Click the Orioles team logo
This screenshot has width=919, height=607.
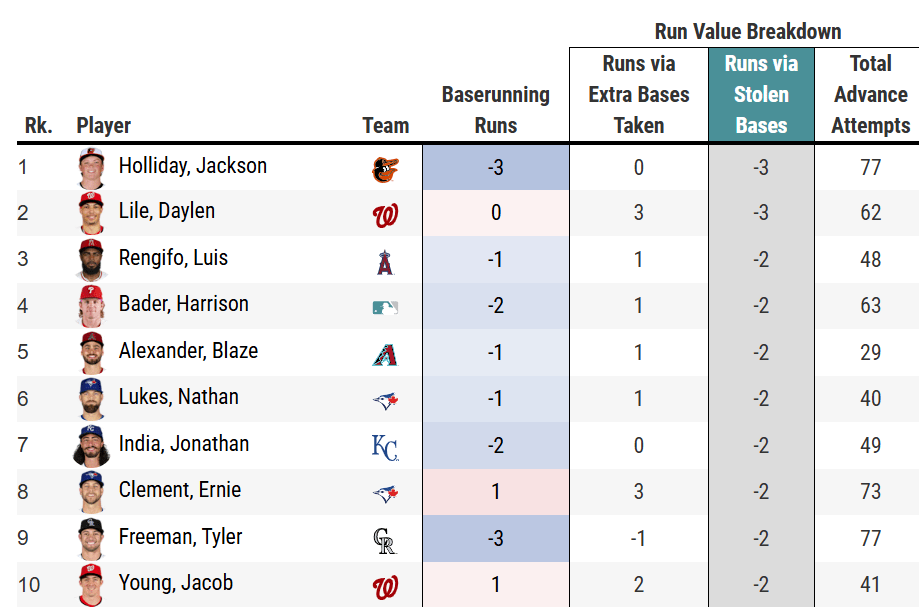pos(385,168)
